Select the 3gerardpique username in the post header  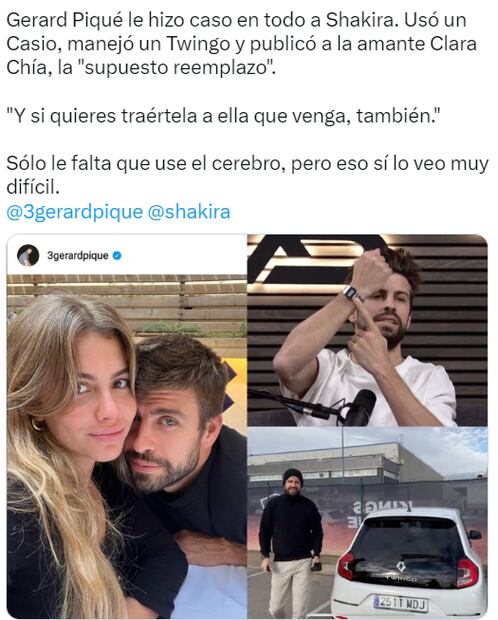pyautogui.click(x=78, y=256)
